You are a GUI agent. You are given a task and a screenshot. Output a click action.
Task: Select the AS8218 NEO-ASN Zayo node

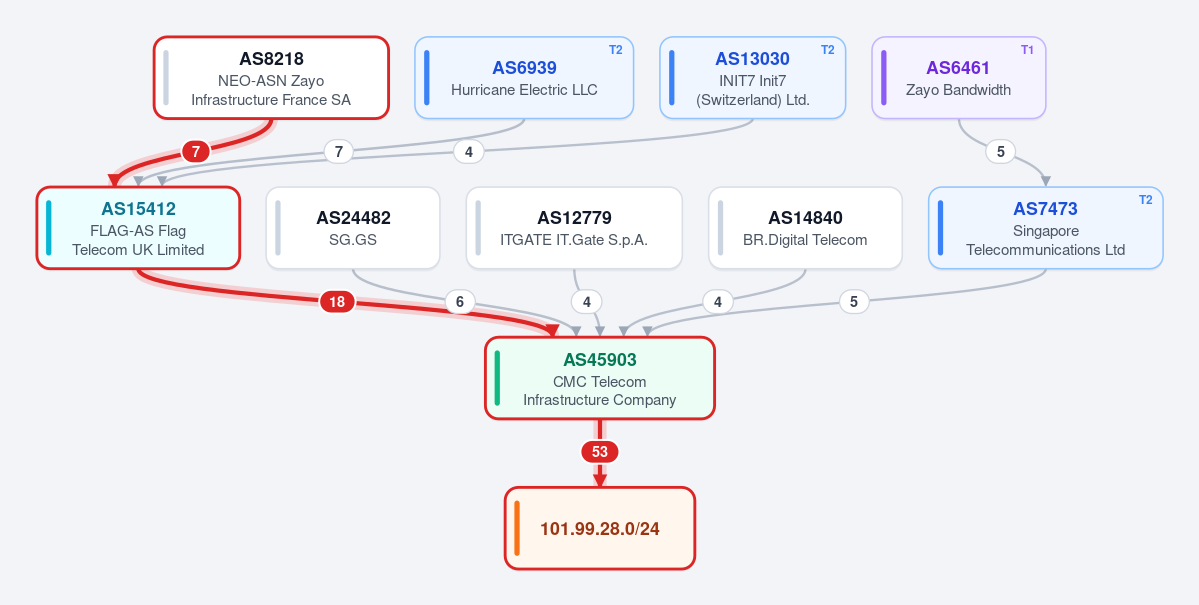271,78
